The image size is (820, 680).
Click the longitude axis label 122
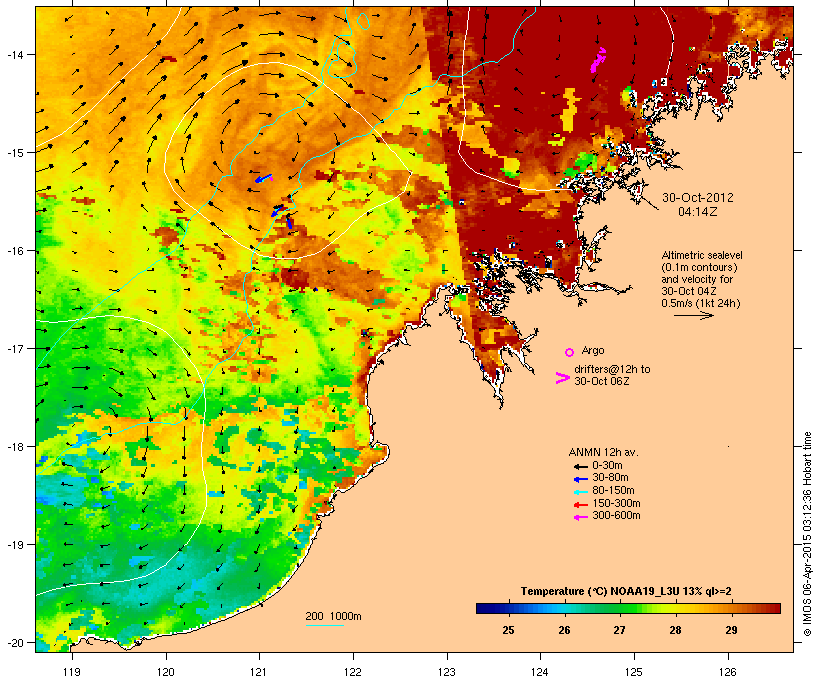point(353,672)
